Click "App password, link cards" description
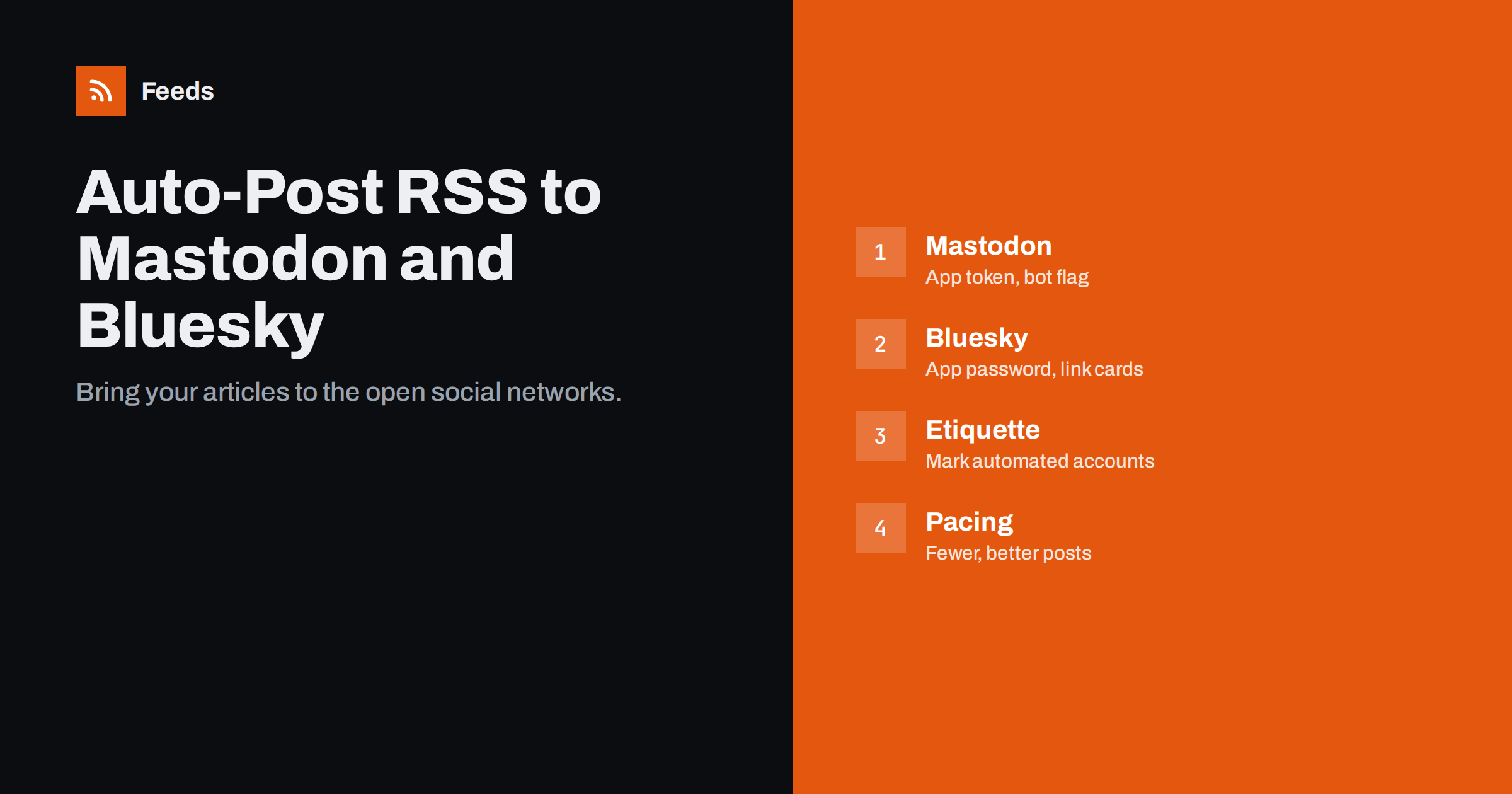The height and width of the screenshot is (794, 1512). coord(1034,369)
